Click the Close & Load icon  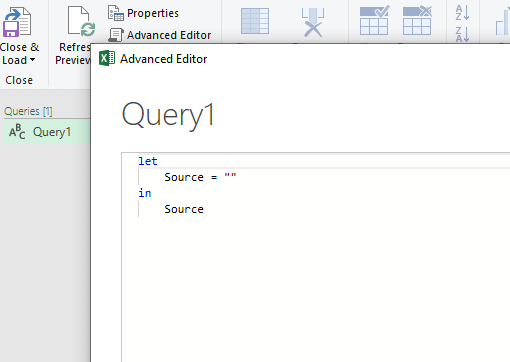tap(17, 22)
